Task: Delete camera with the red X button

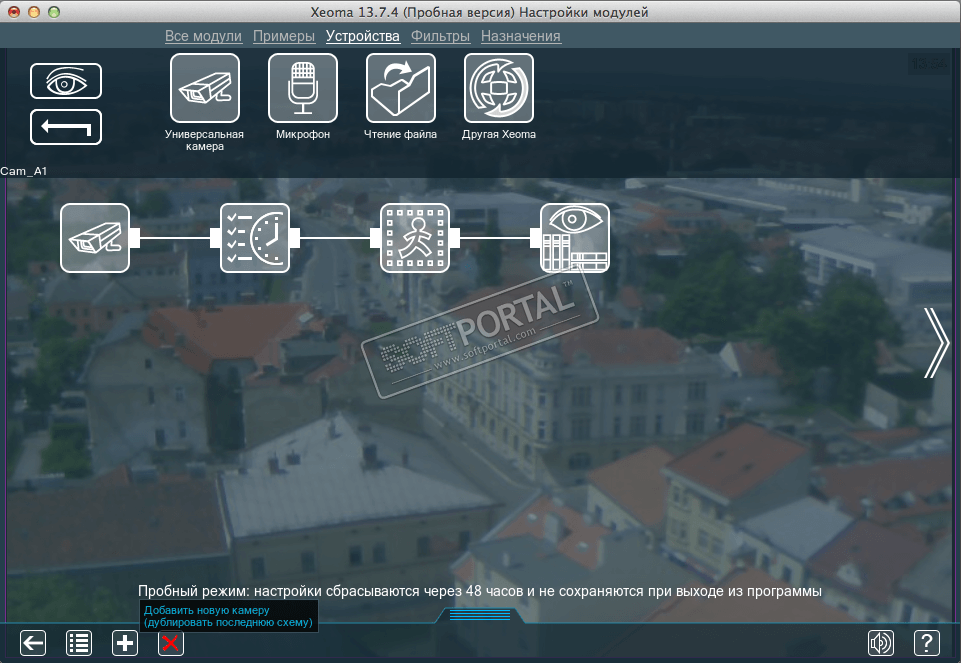Action: 170,643
